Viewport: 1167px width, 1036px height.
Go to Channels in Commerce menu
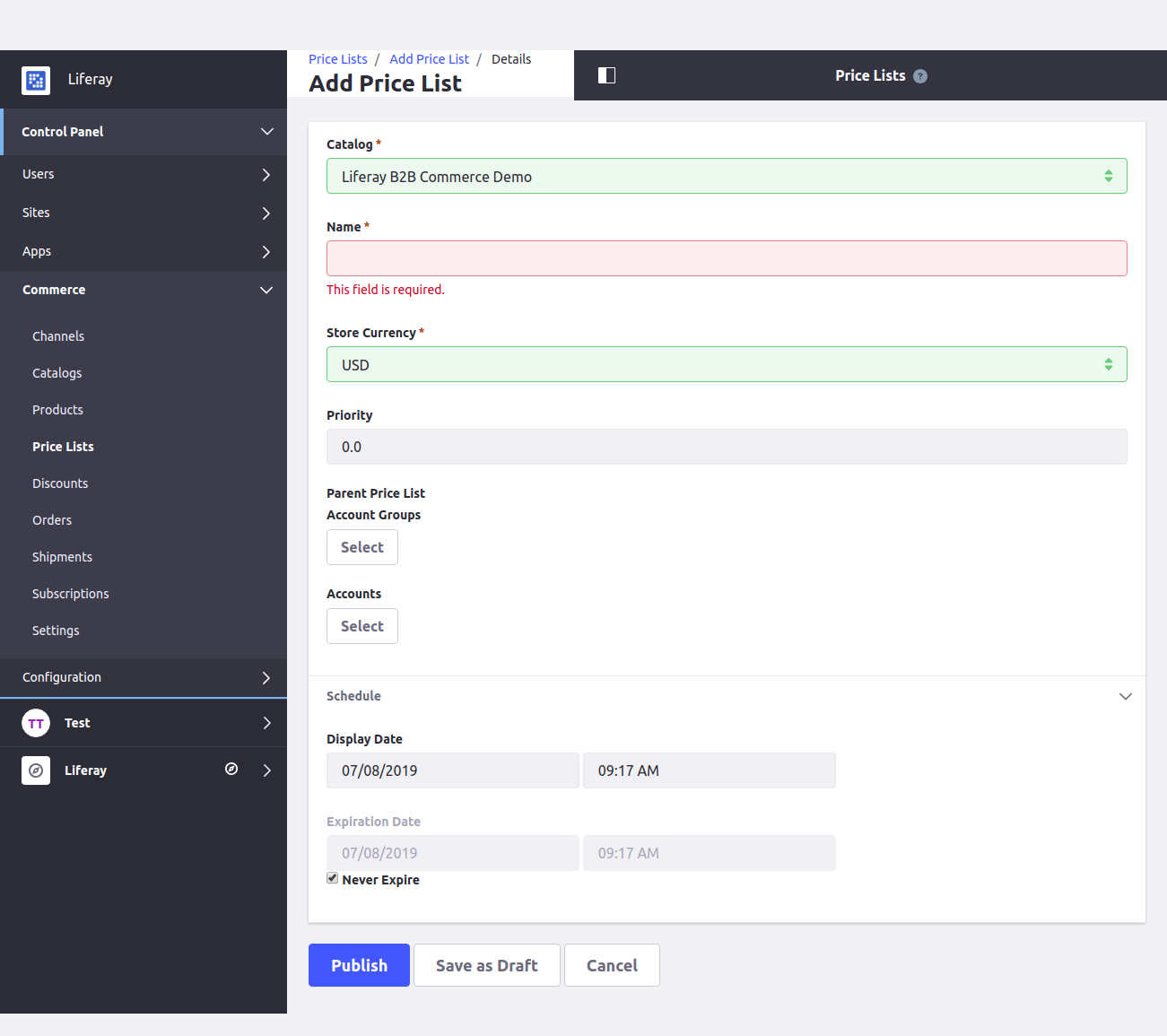pos(58,336)
